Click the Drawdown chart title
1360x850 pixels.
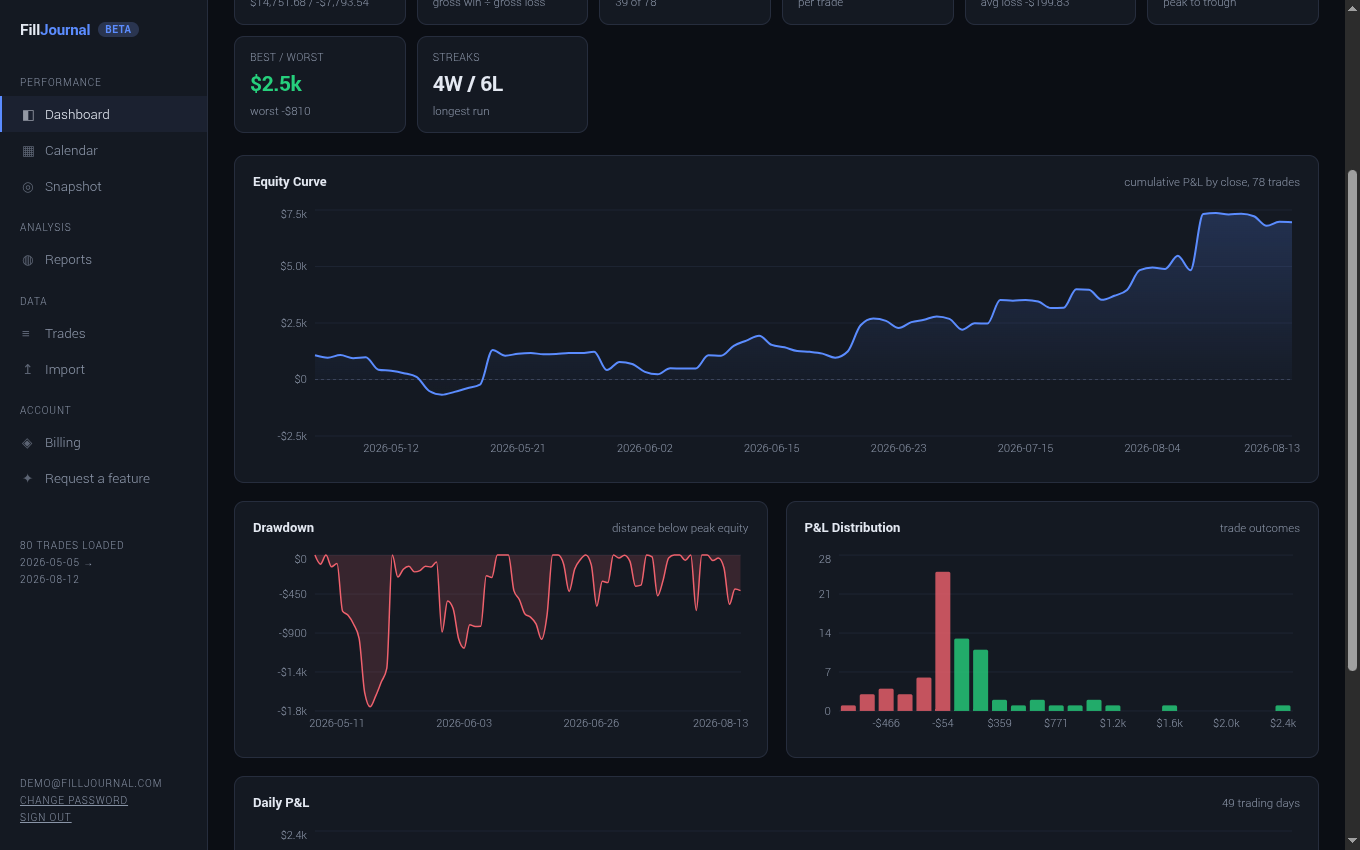[x=283, y=528]
